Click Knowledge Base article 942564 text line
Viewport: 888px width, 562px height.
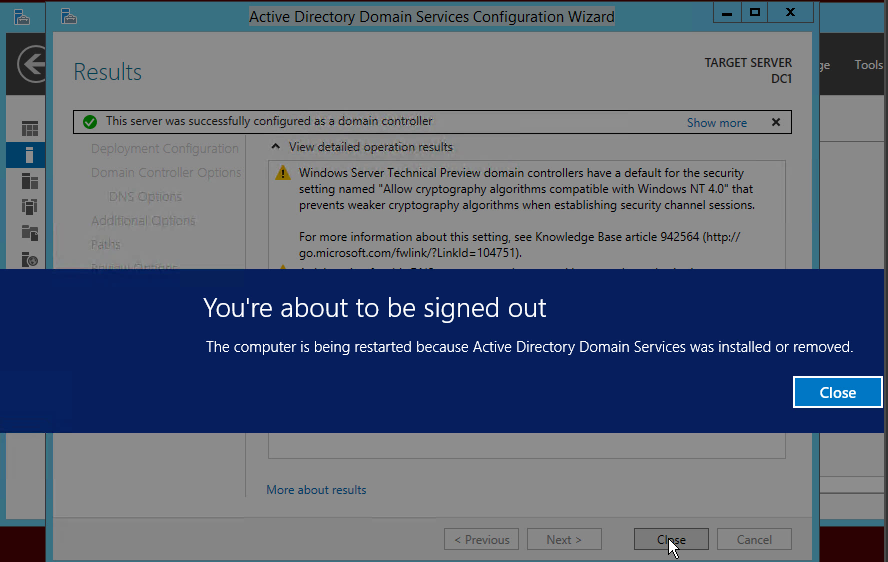coord(519,237)
